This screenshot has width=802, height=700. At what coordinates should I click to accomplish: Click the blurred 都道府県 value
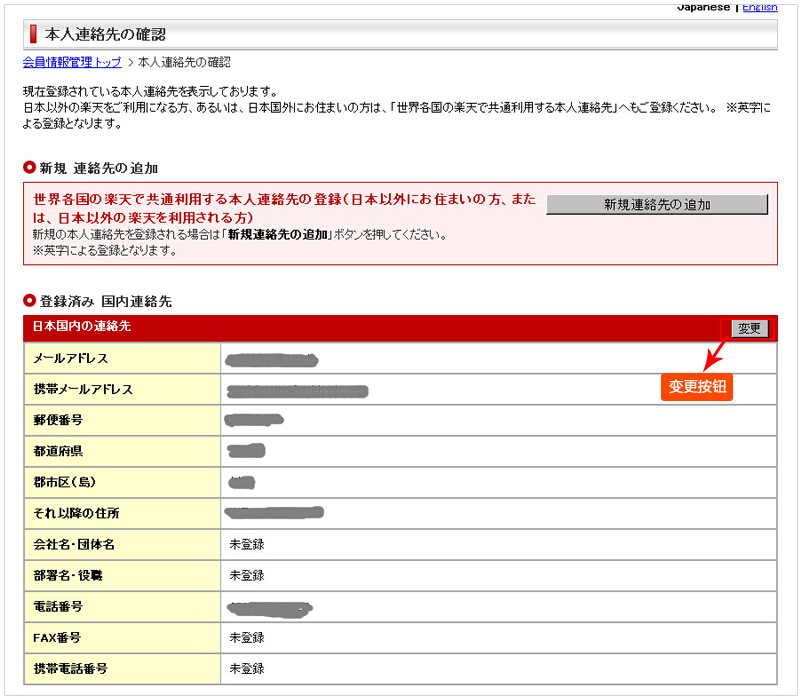[245, 451]
